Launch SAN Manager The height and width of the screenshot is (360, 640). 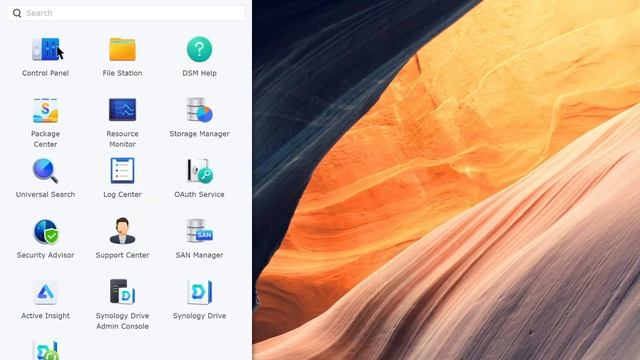[x=199, y=231]
